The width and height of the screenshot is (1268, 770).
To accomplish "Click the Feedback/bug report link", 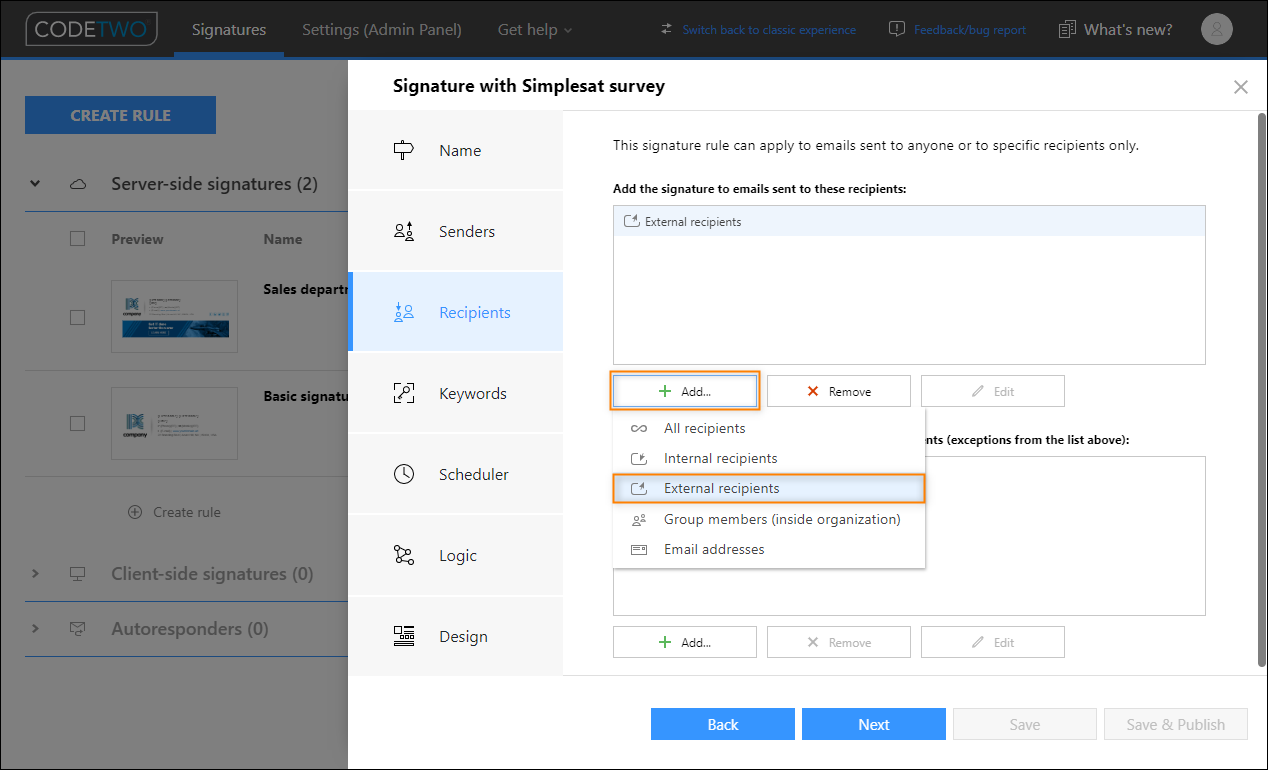I will point(970,30).
